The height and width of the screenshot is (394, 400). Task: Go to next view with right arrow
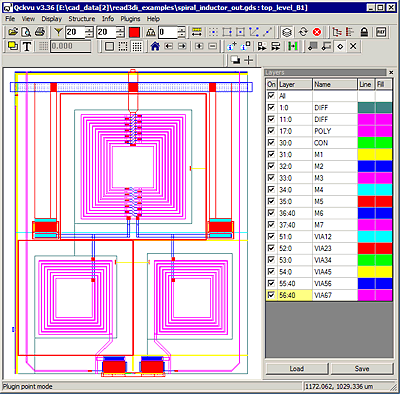(x=182, y=46)
